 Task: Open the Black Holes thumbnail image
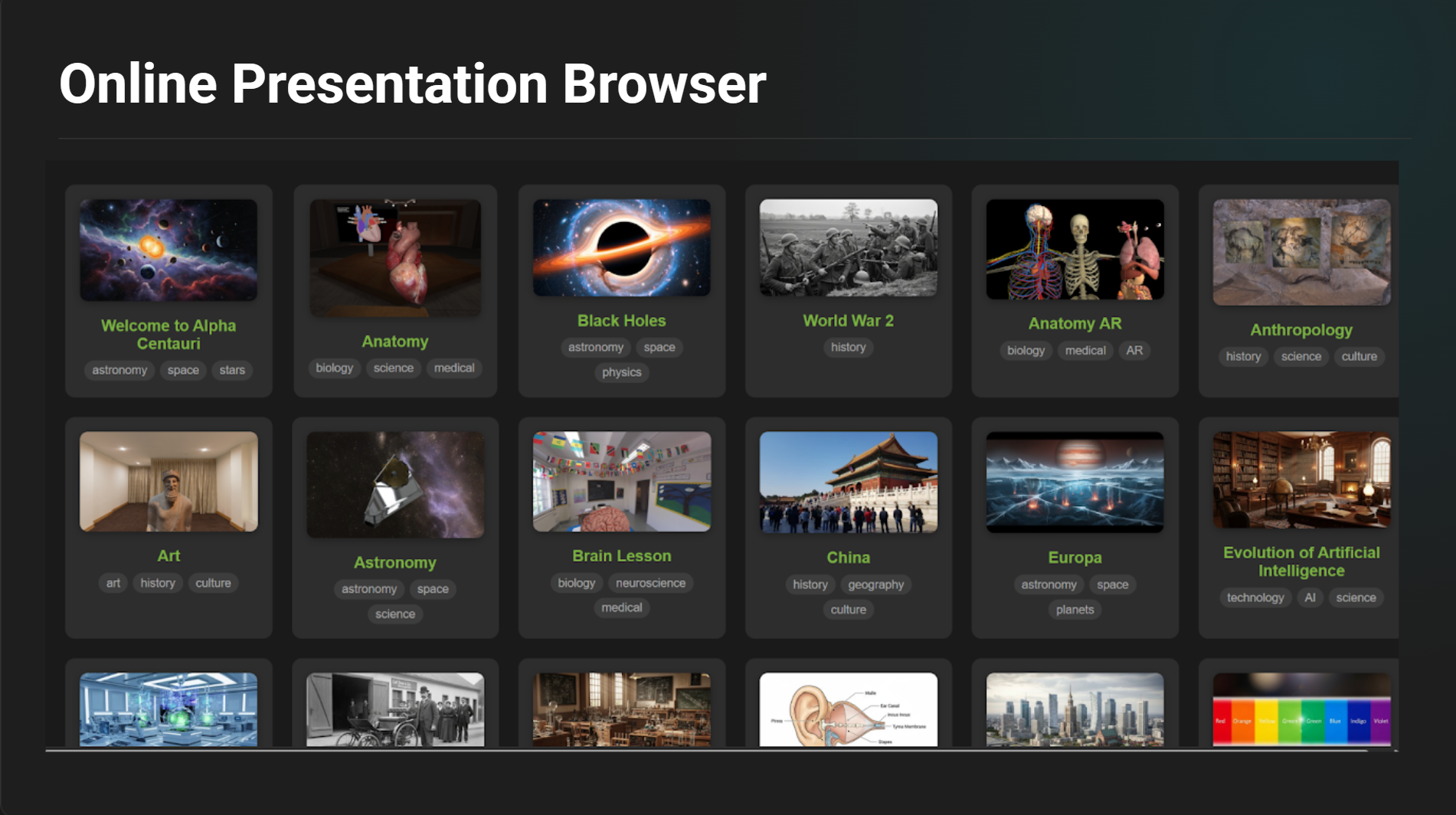(622, 247)
